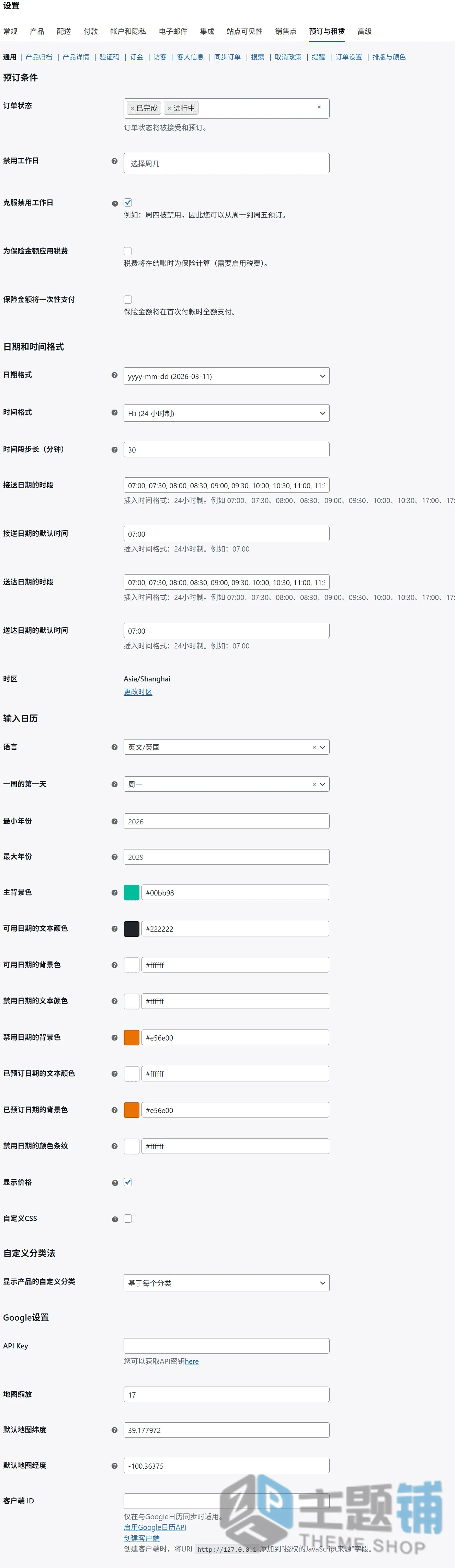Switch to the 产品 settings tab
455x1568 pixels.
pos(37,32)
